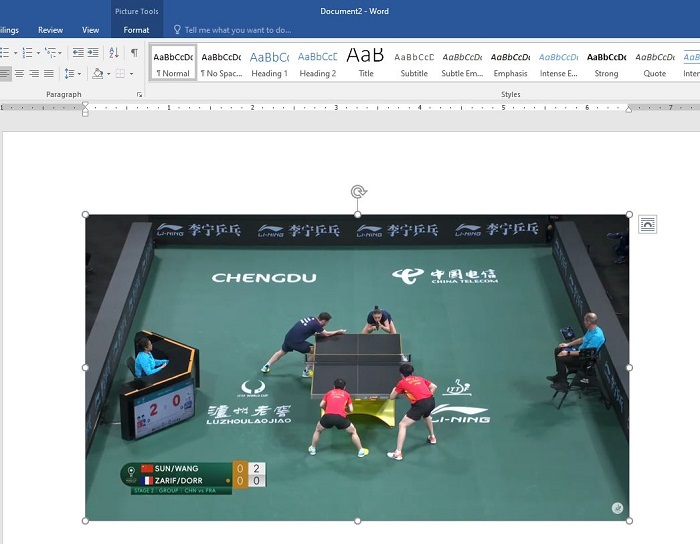Click the top-middle picture sizing handle

point(357,215)
